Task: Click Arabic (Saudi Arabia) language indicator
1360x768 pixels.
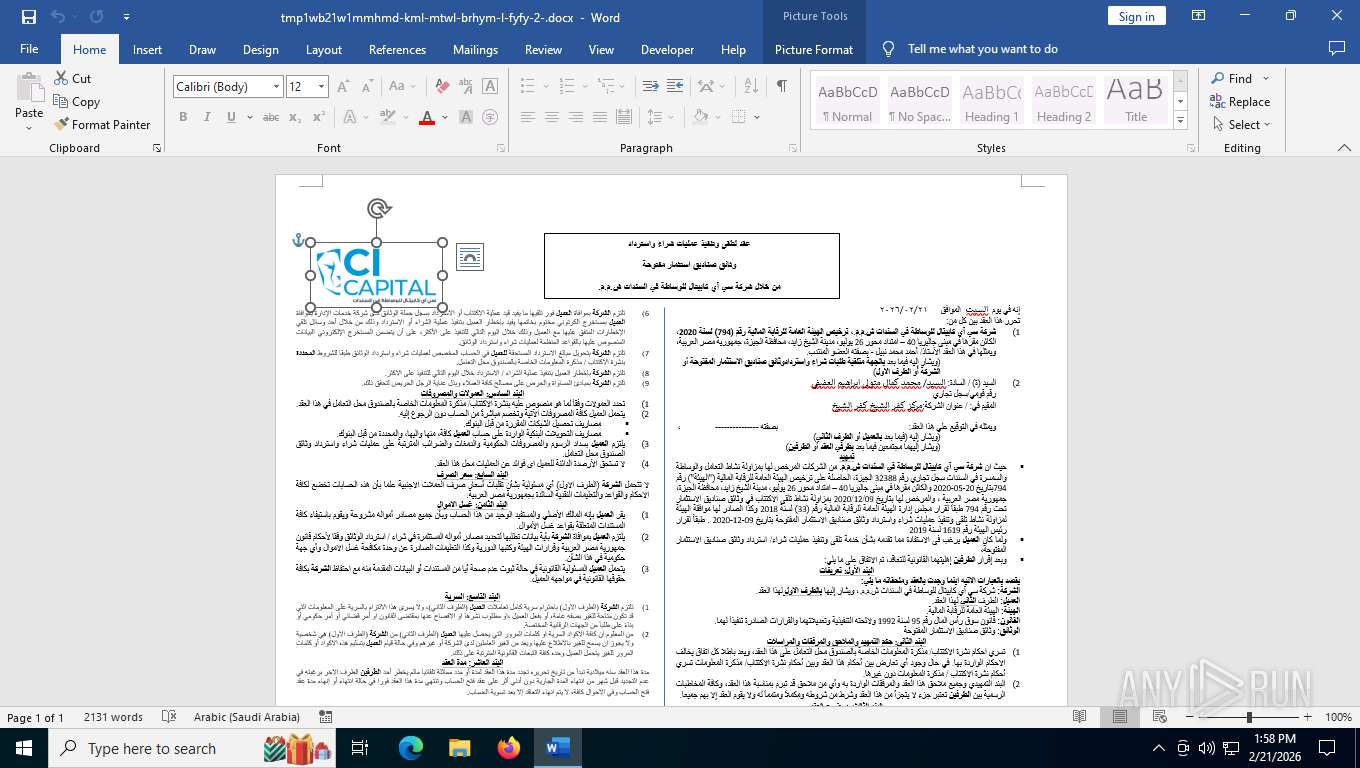Action: click(x=247, y=717)
